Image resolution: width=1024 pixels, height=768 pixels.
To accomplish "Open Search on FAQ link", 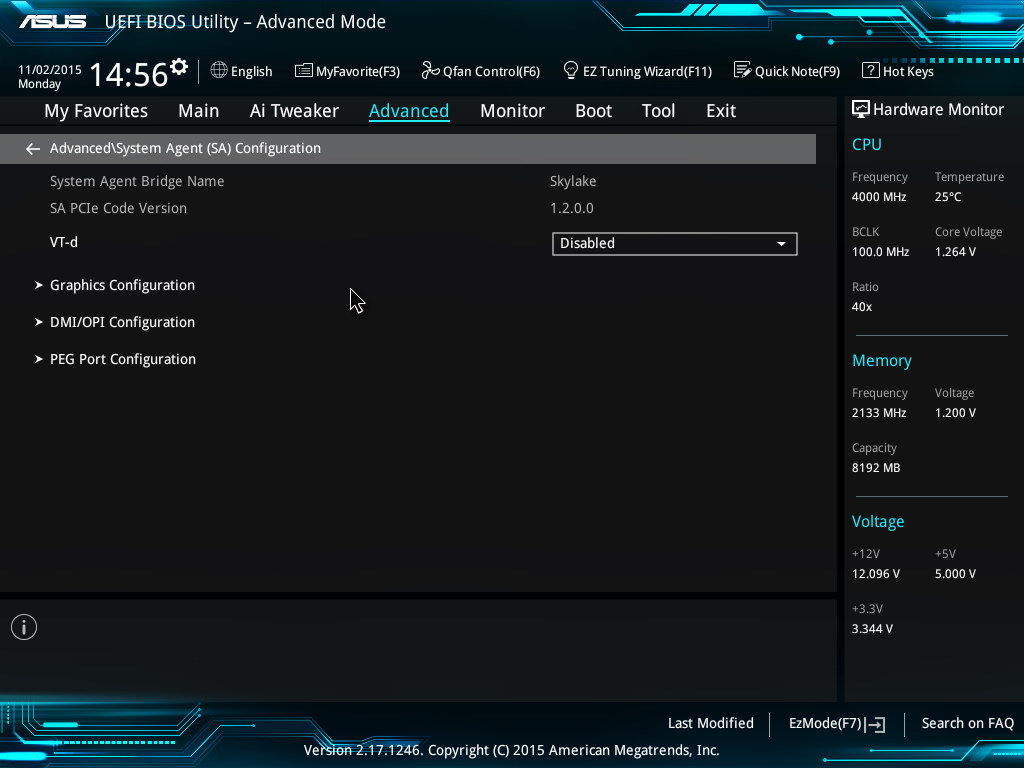I will tap(967, 723).
